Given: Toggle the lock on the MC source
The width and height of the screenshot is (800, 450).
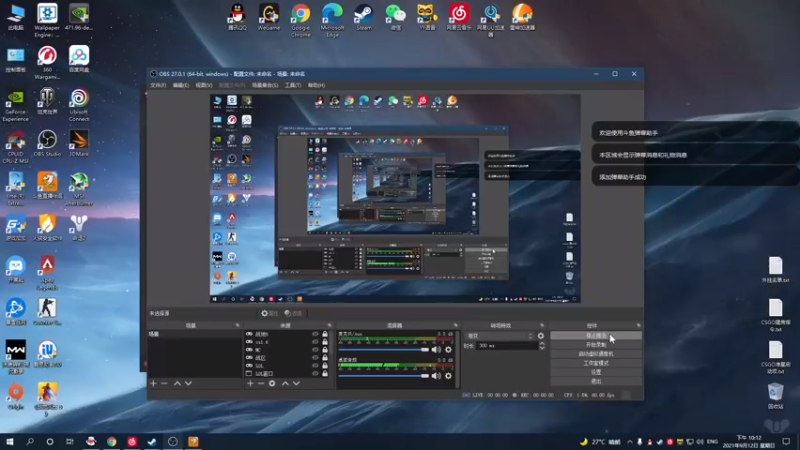Looking at the screenshot, I should (x=325, y=350).
